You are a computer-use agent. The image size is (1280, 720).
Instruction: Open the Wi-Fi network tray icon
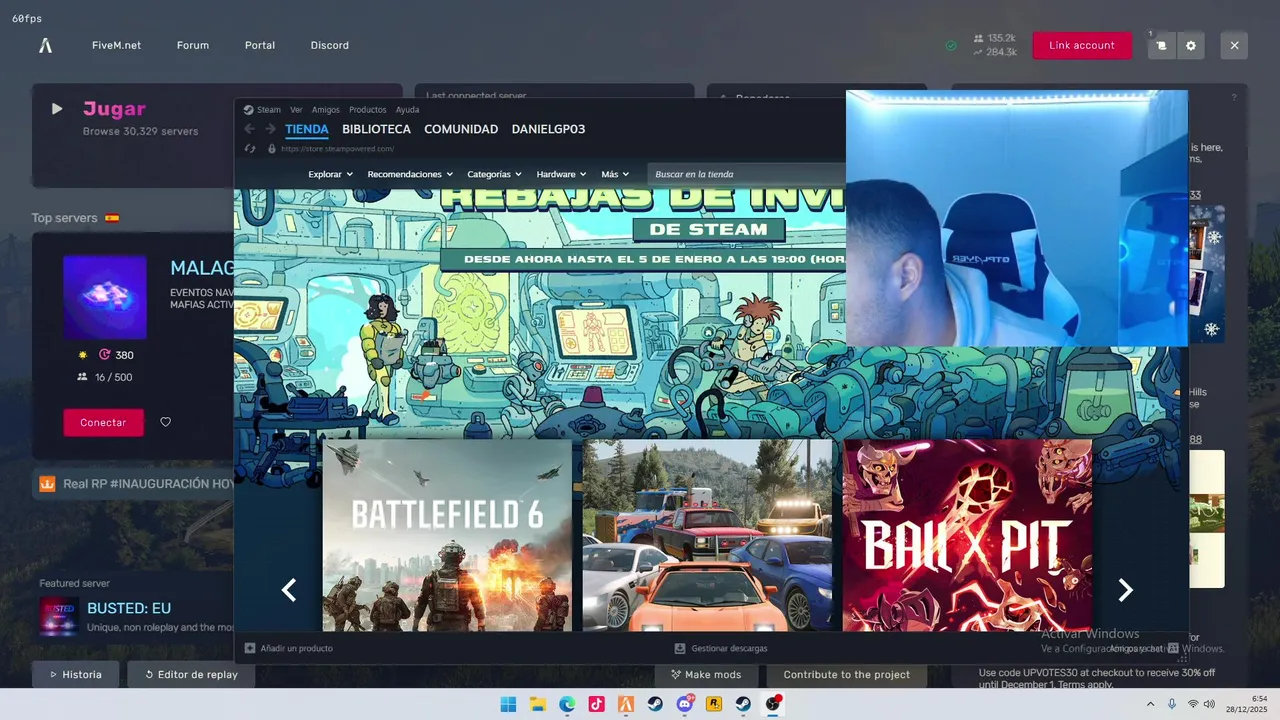1193,704
